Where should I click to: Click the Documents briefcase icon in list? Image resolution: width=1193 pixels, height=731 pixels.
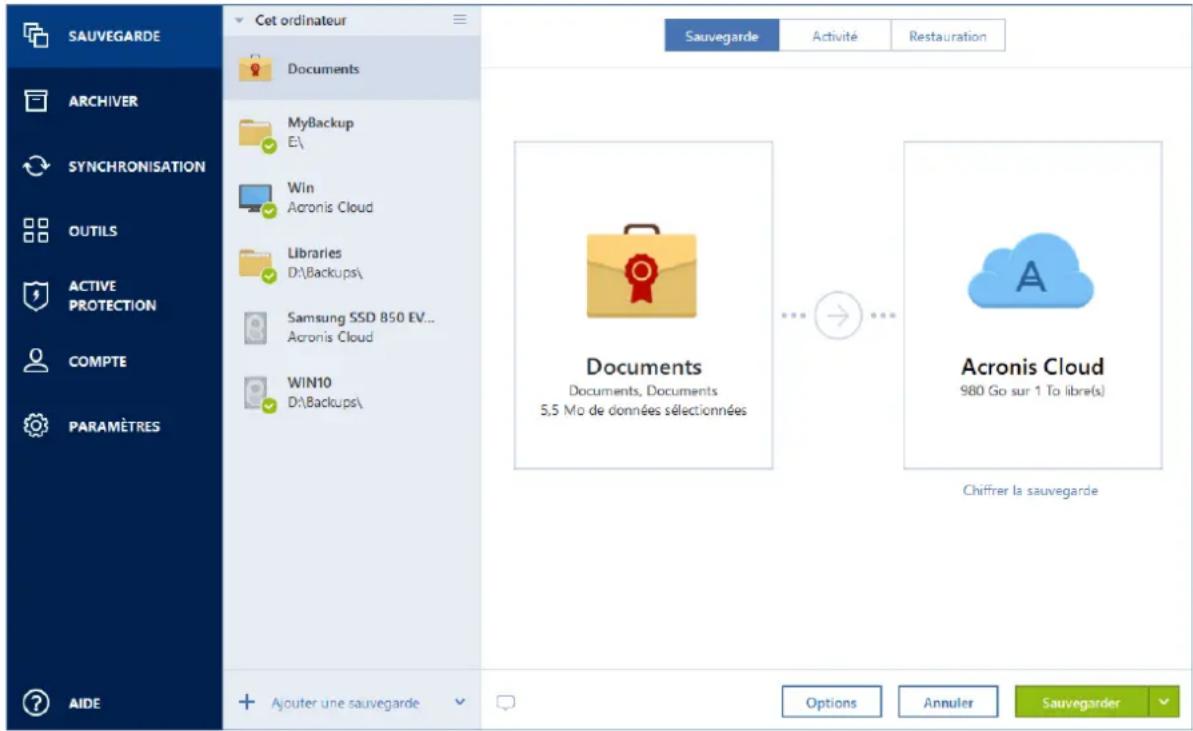point(255,68)
